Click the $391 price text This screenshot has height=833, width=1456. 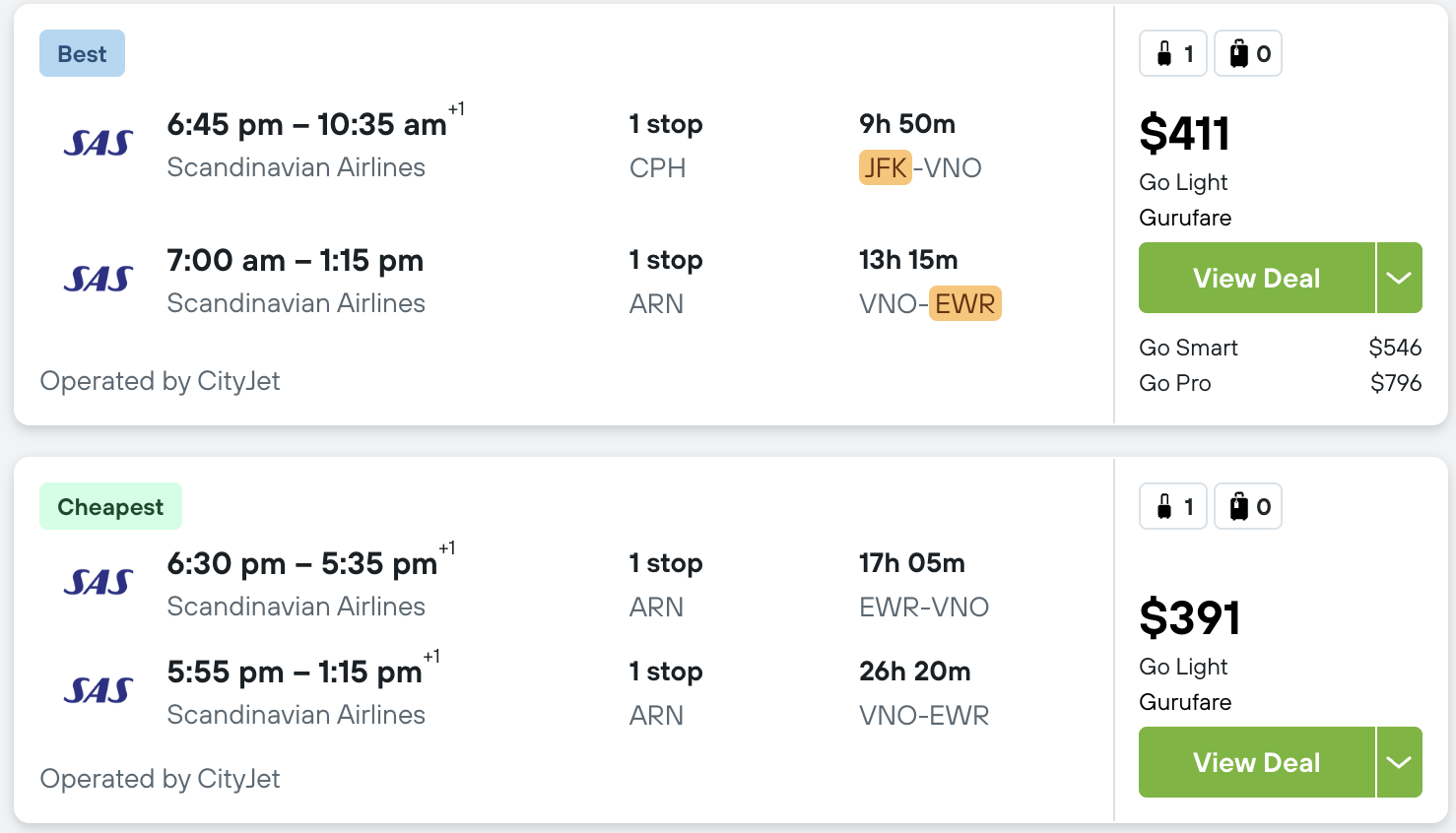1189,618
